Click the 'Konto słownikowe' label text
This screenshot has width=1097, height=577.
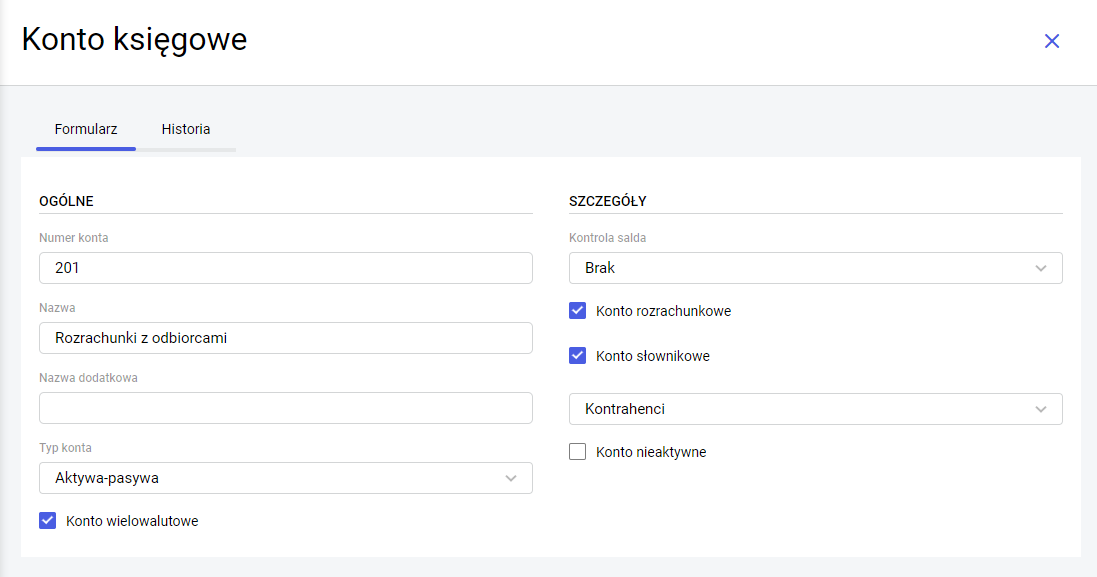653,356
